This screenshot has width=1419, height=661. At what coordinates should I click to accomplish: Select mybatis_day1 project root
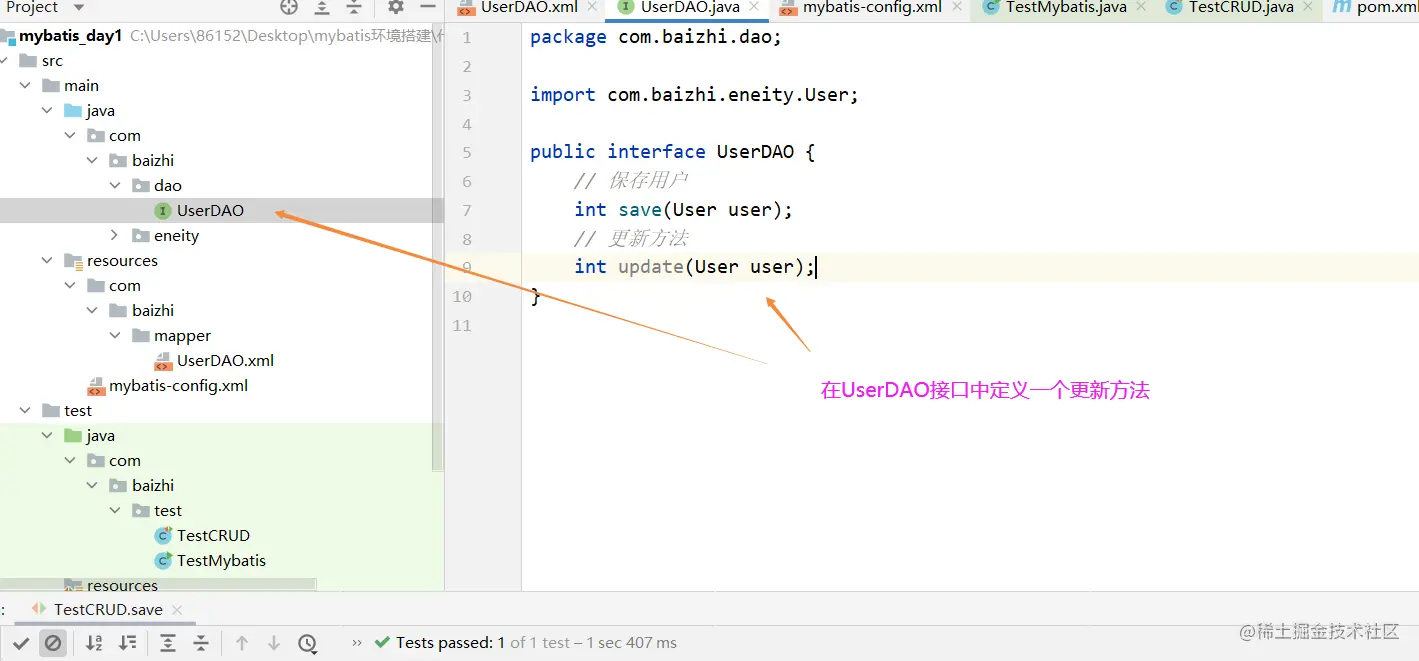pyautogui.click(x=70, y=36)
